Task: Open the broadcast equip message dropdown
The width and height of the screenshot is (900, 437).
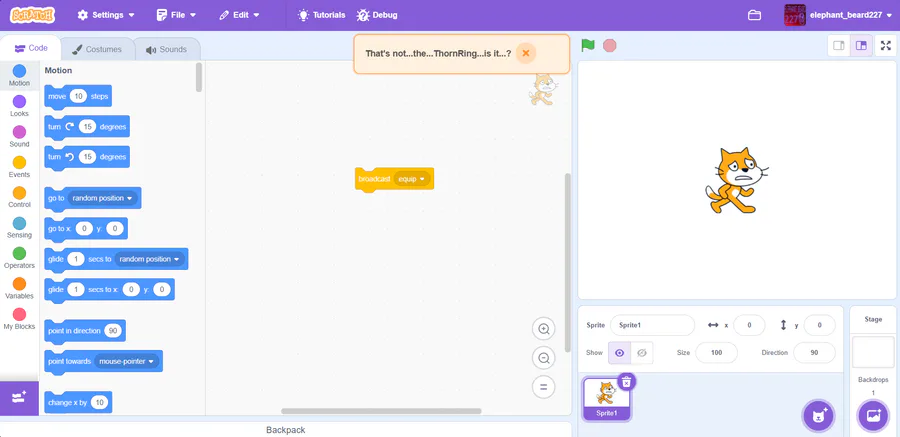Action: (x=412, y=179)
